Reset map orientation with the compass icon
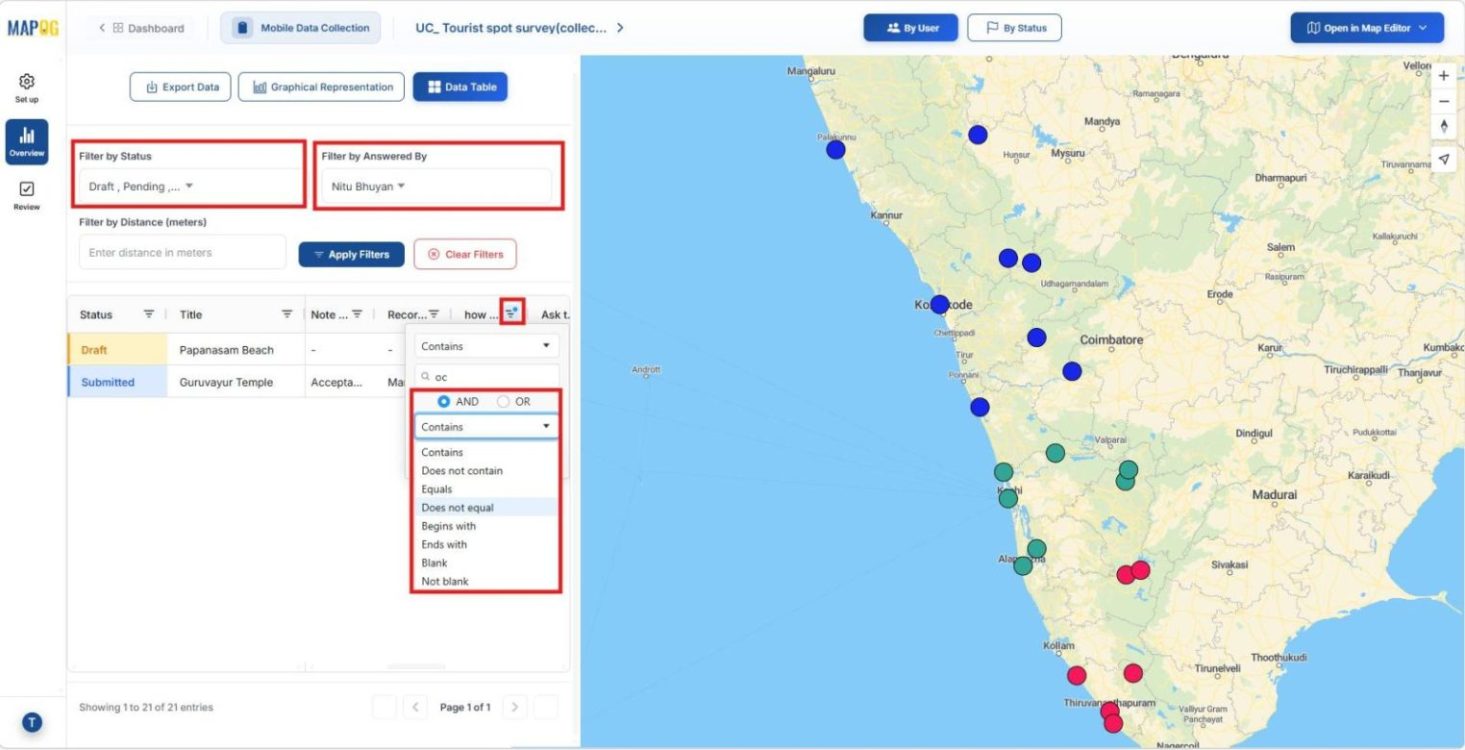This screenshot has width=1465, height=750. (1443, 126)
